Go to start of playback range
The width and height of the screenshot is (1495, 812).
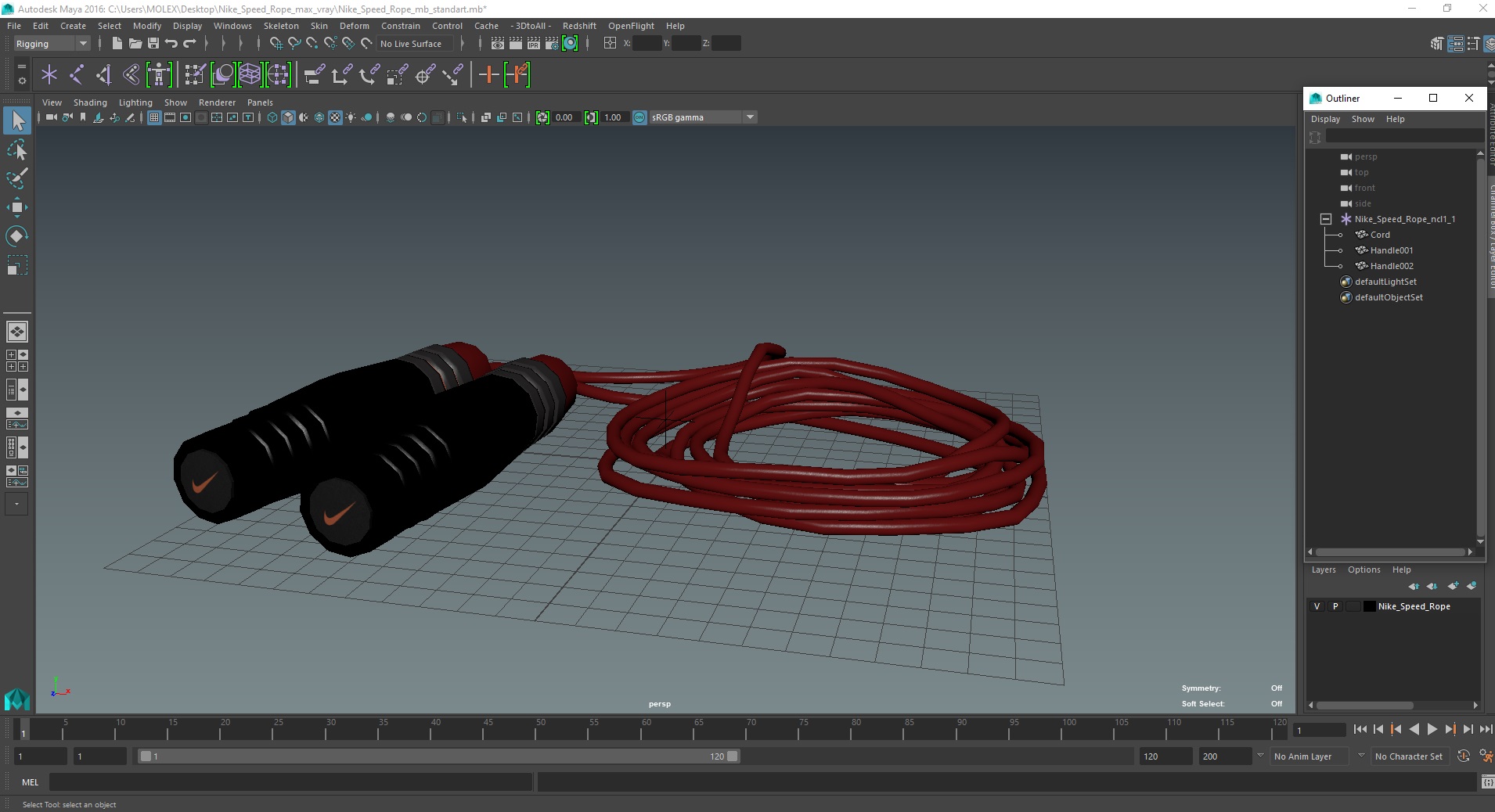coord(1360,729)
